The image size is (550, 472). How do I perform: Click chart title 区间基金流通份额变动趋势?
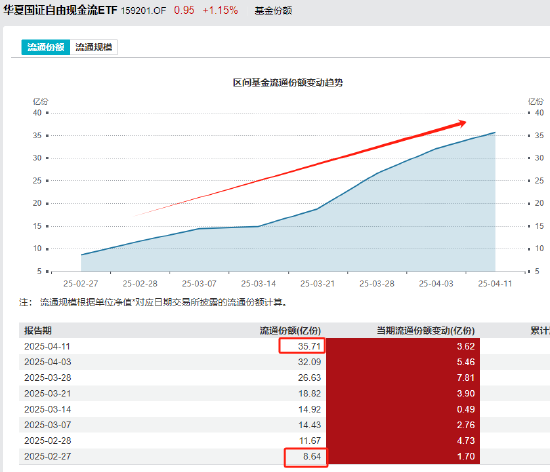coord(288,83)
